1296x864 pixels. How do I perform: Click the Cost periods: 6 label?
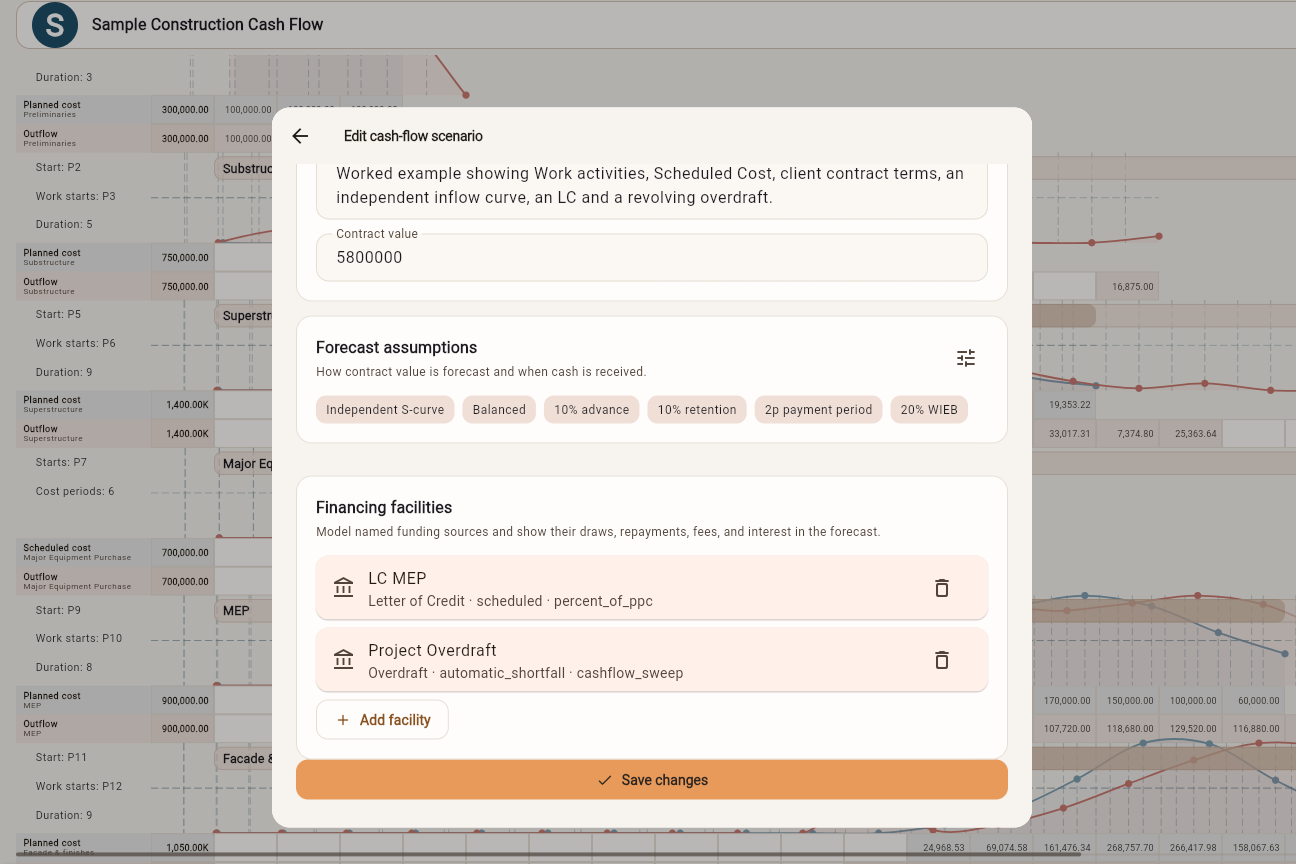[x=75, y=491]
